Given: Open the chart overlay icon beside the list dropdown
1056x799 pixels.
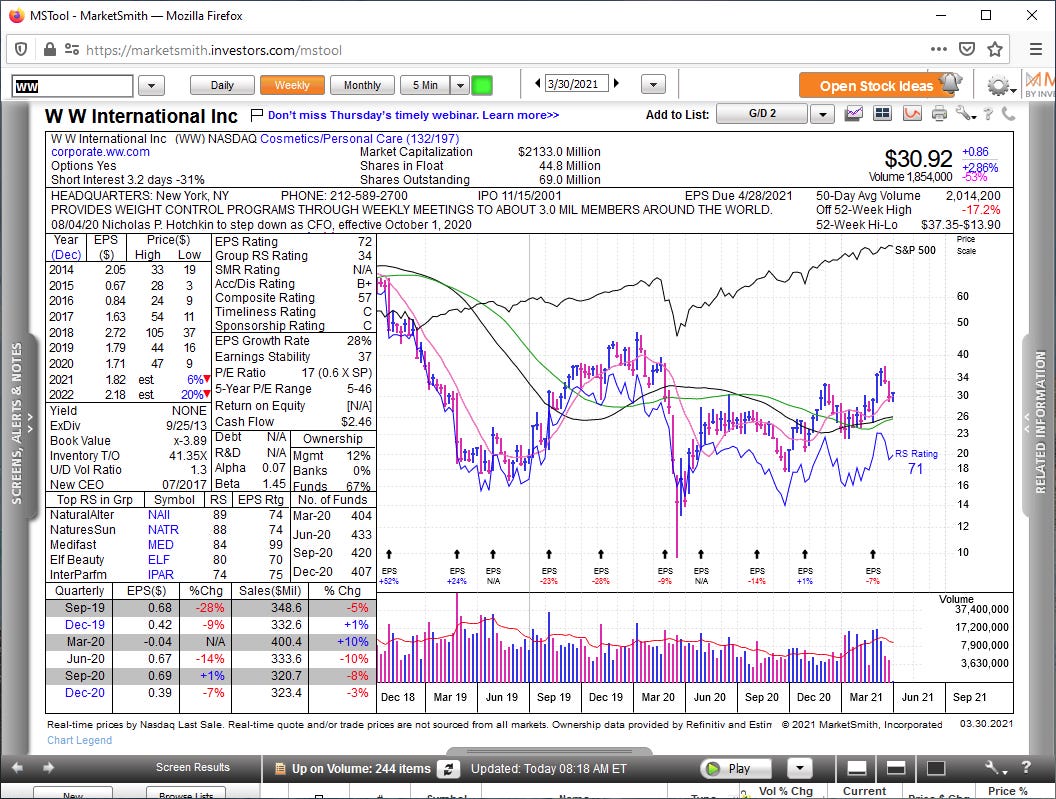Looking at the screenshot, I should coord(853,114).
